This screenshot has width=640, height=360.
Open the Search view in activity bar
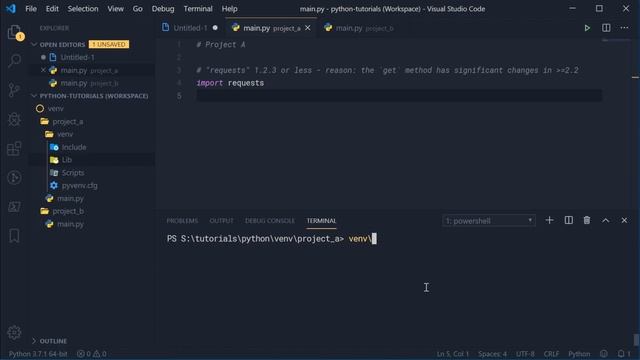click(14, 61)
